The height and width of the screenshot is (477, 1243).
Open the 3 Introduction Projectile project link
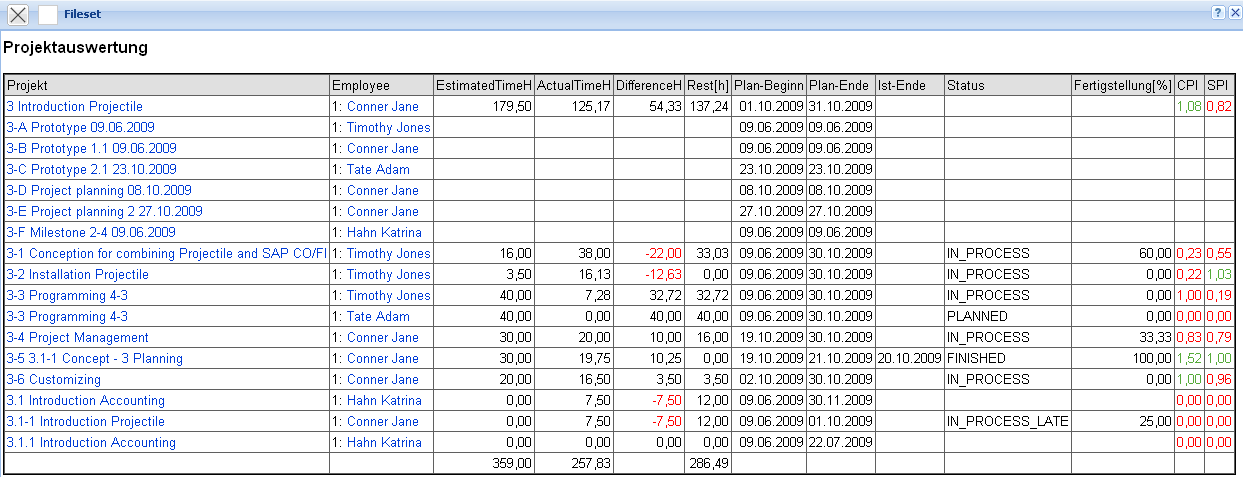point(74,106)
